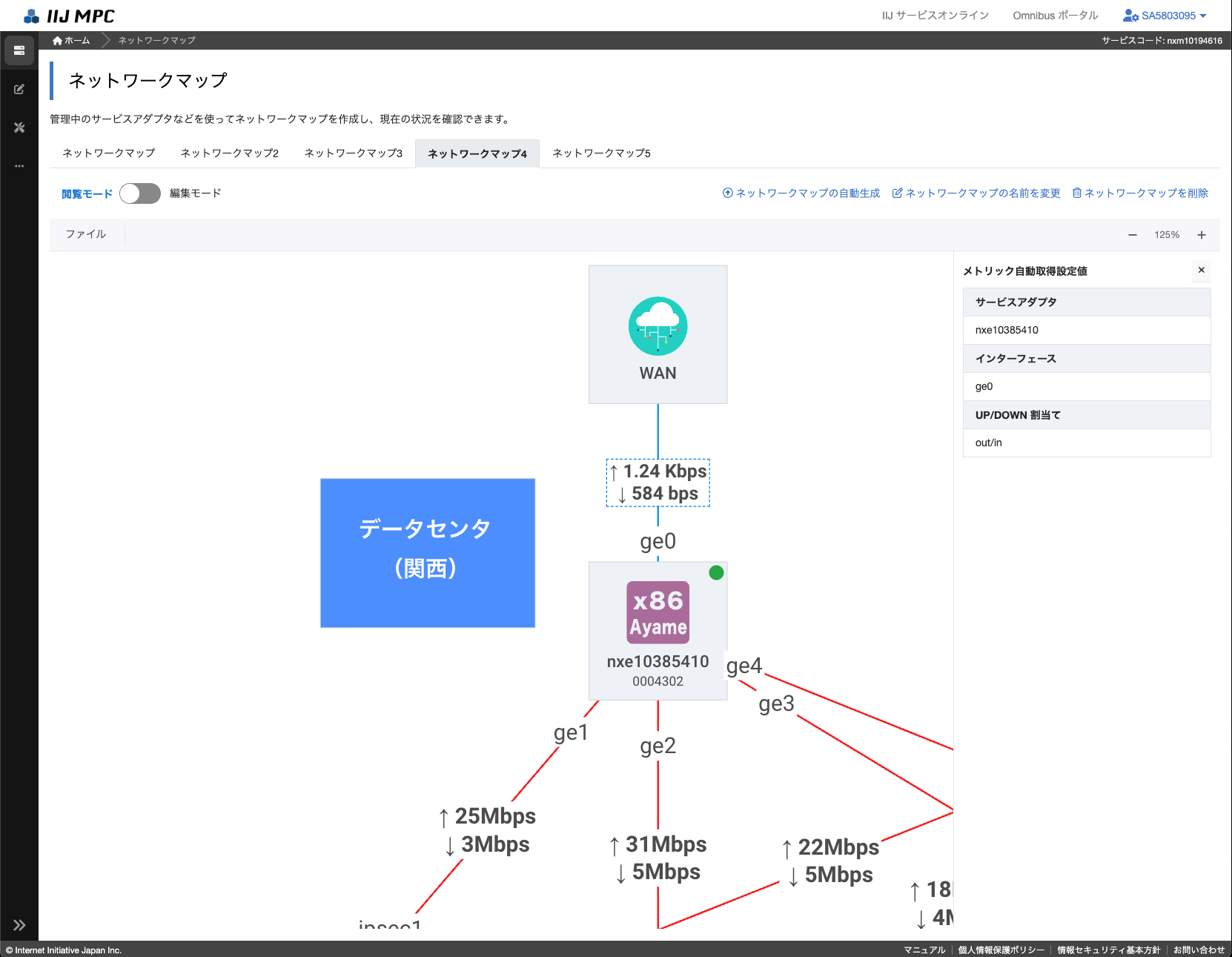1232x957 pixels.
Task: Open the SA5803095 user account dropdown
Action: point(1165,16)
